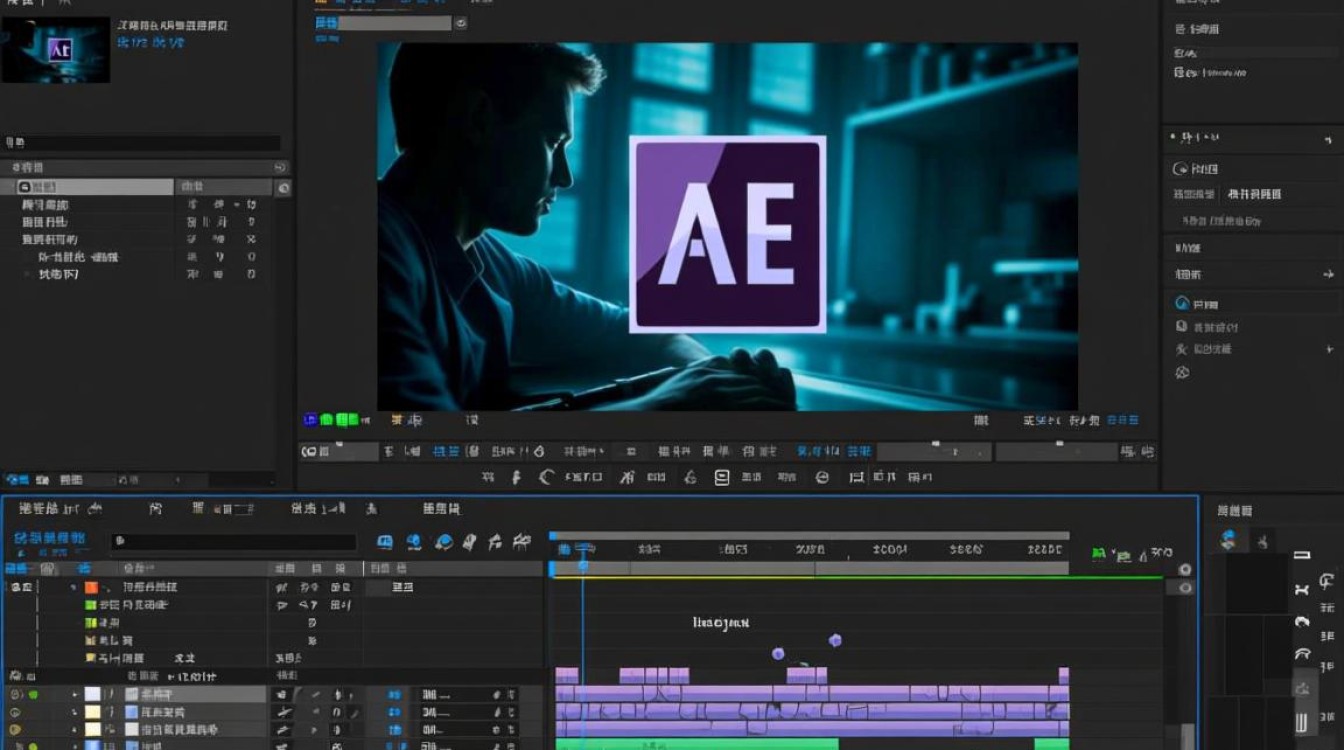Select the long green clip on the bottom timeline track
Viewport: 1344px width, 750px height.
pyautogui.click(x=697, y=744)
